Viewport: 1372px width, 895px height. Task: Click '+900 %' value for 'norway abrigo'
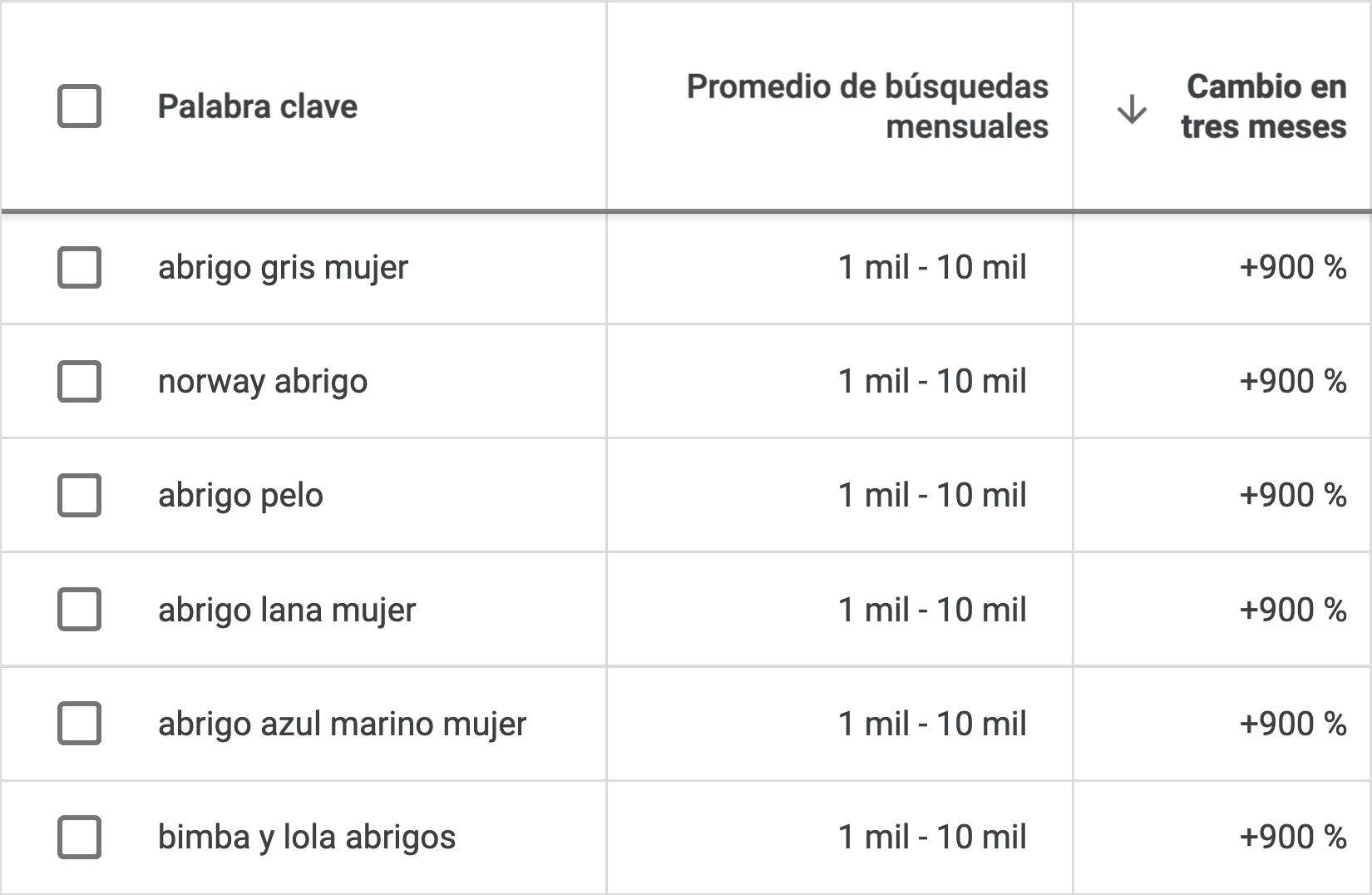click(1291, 382)
